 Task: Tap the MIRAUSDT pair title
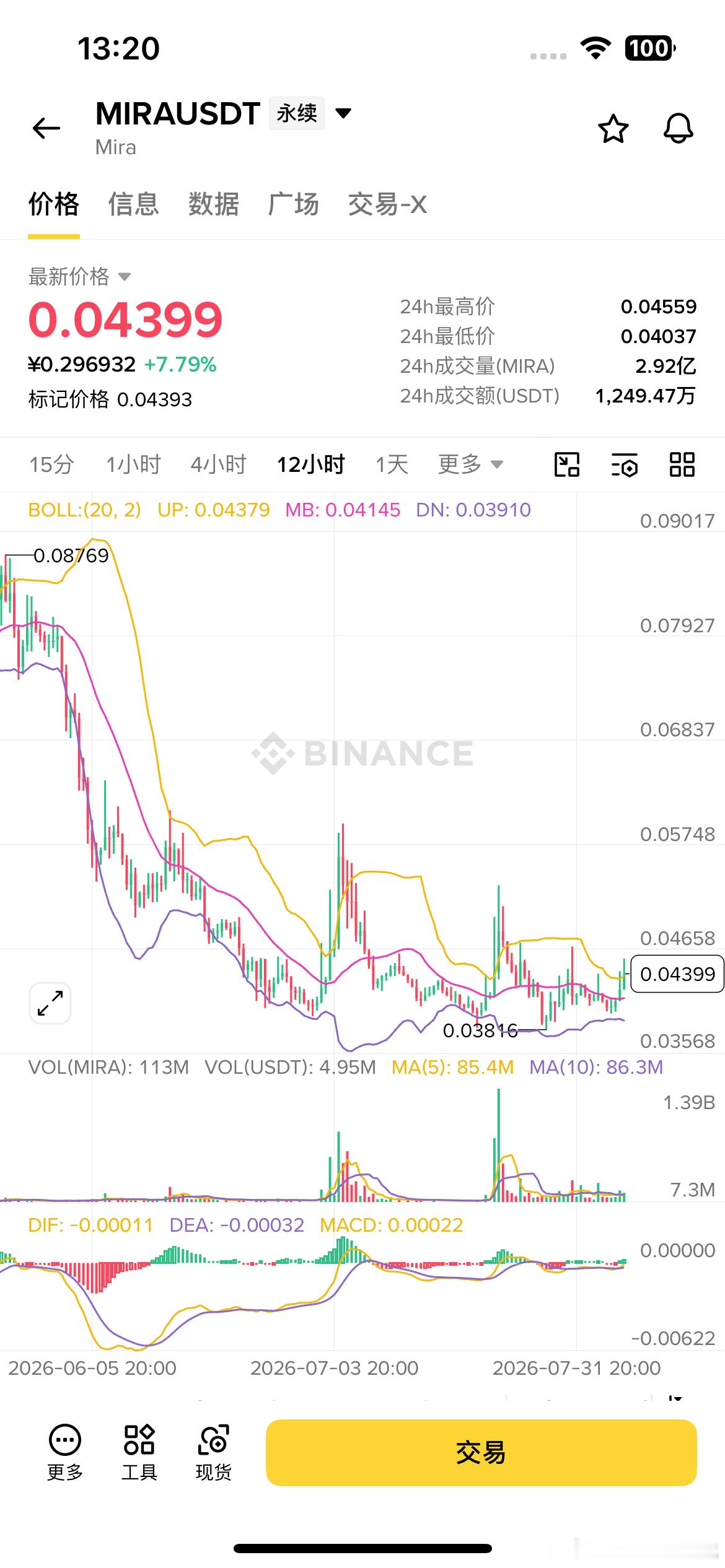(x=178, y=113)
